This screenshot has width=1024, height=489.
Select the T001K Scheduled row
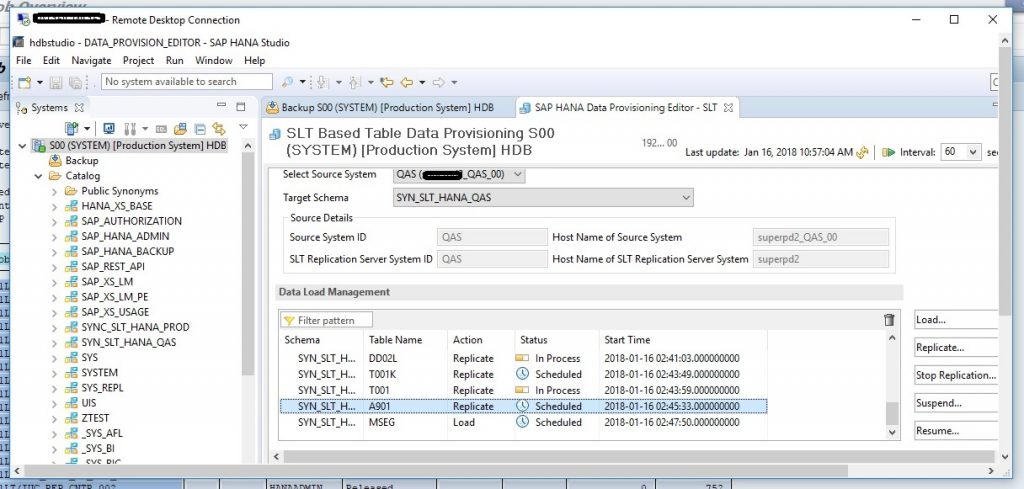(x=522, y=375)
